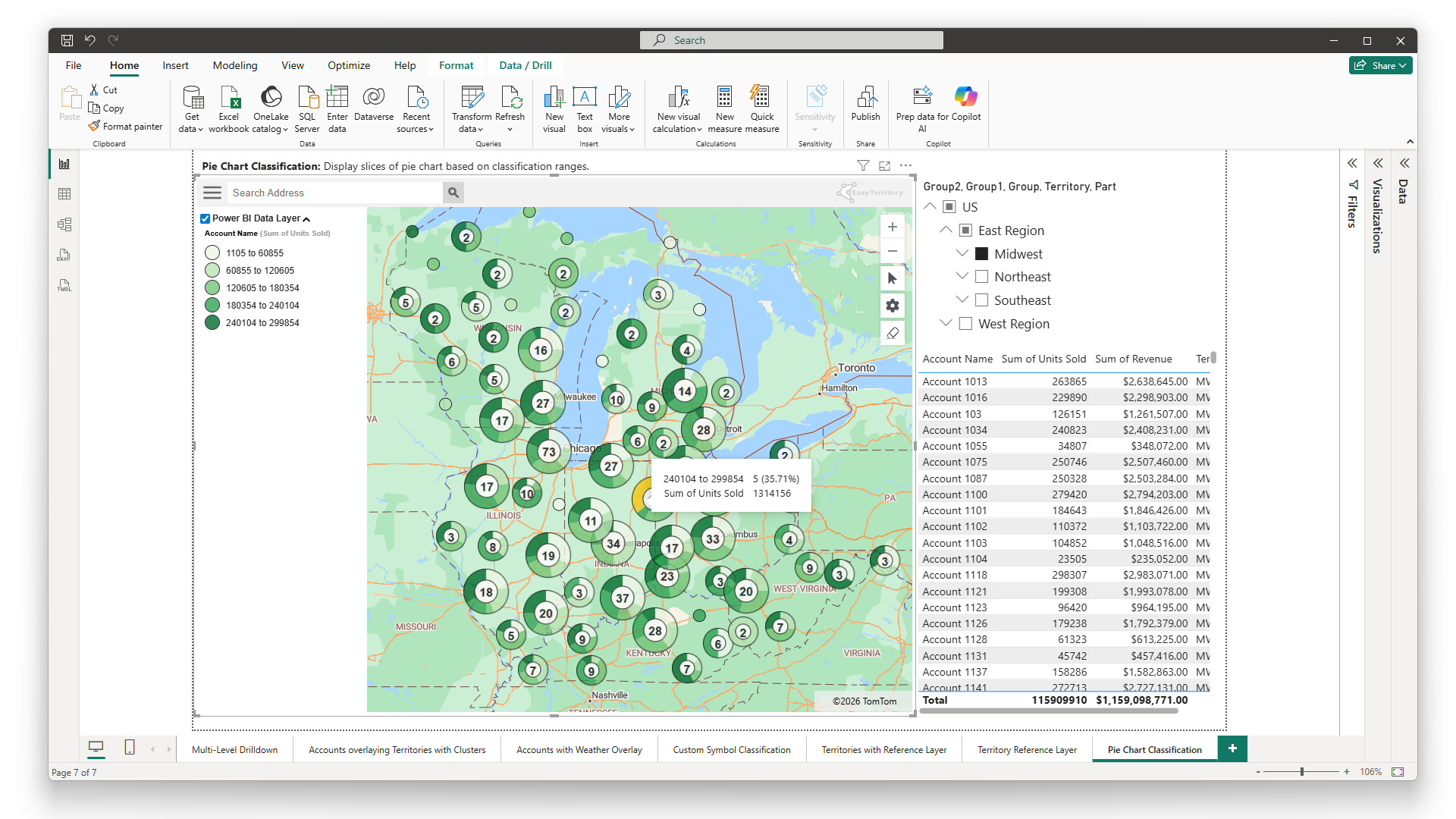Click the Refresh icon in the ribbon
1456x819 pixels.
pyautogui.click(x=510, y=99)
